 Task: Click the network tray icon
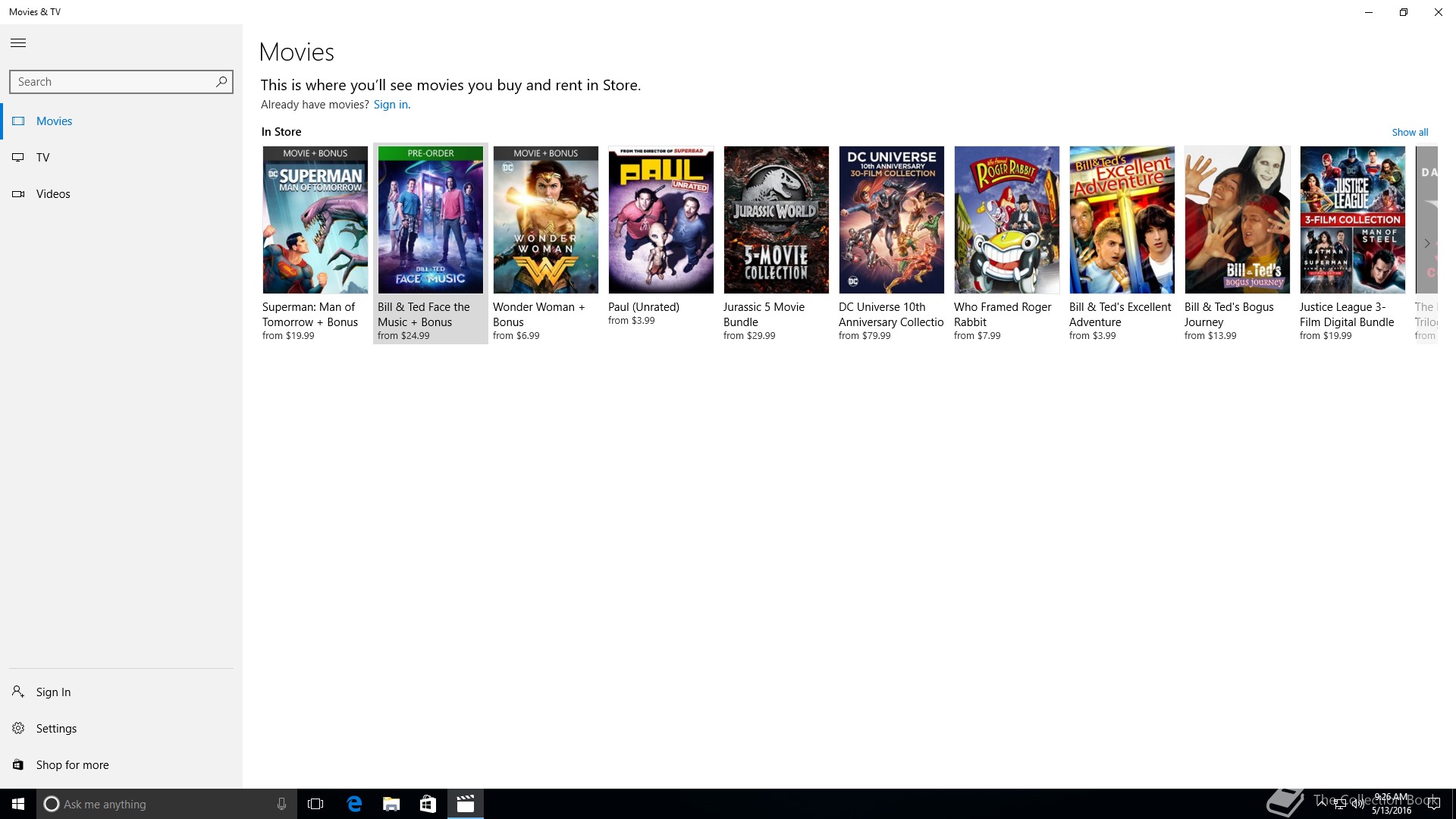[x=1339, y=804]
